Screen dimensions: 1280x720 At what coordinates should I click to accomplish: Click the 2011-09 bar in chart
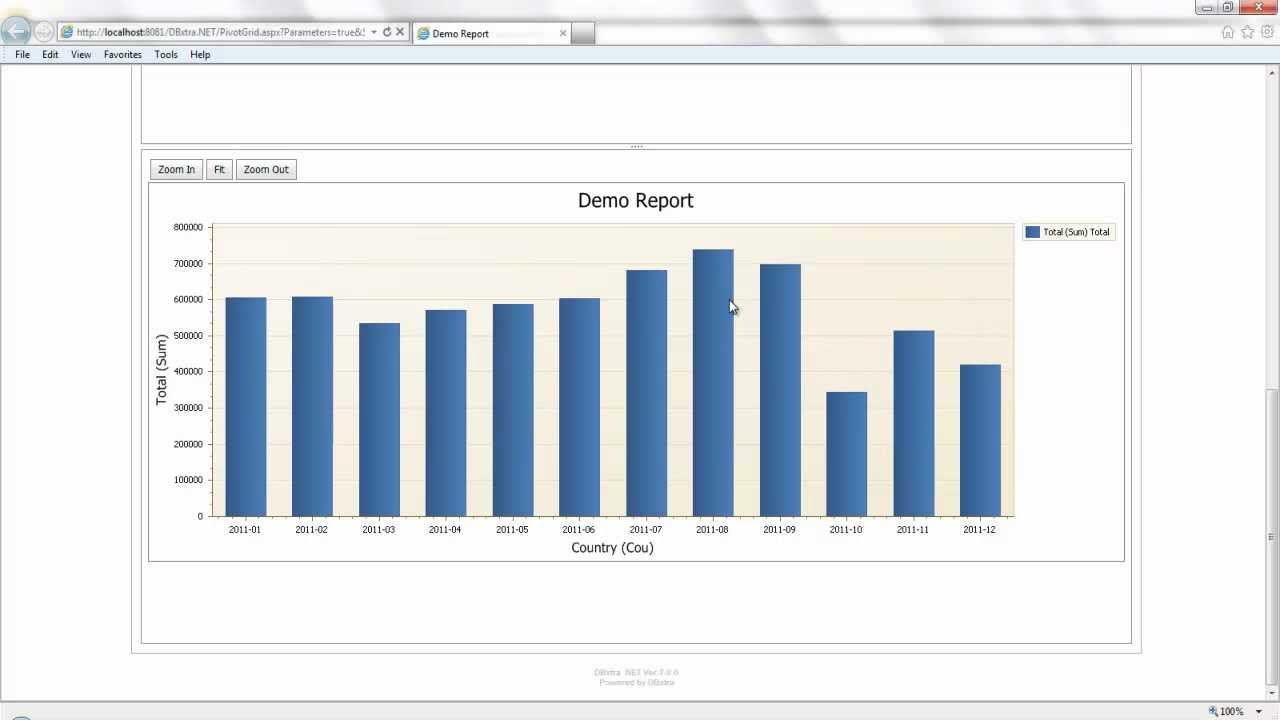click(780, 390)
